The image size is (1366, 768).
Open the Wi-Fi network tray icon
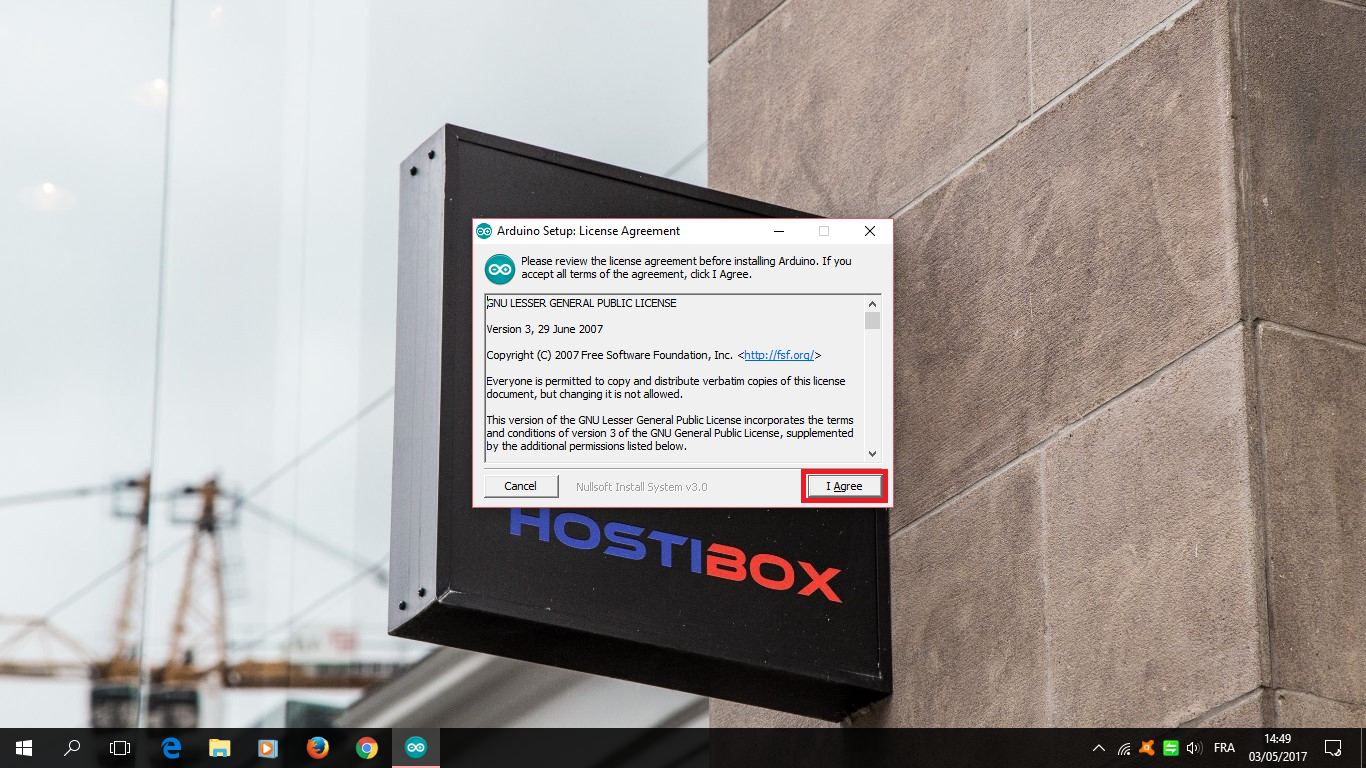1124,748
